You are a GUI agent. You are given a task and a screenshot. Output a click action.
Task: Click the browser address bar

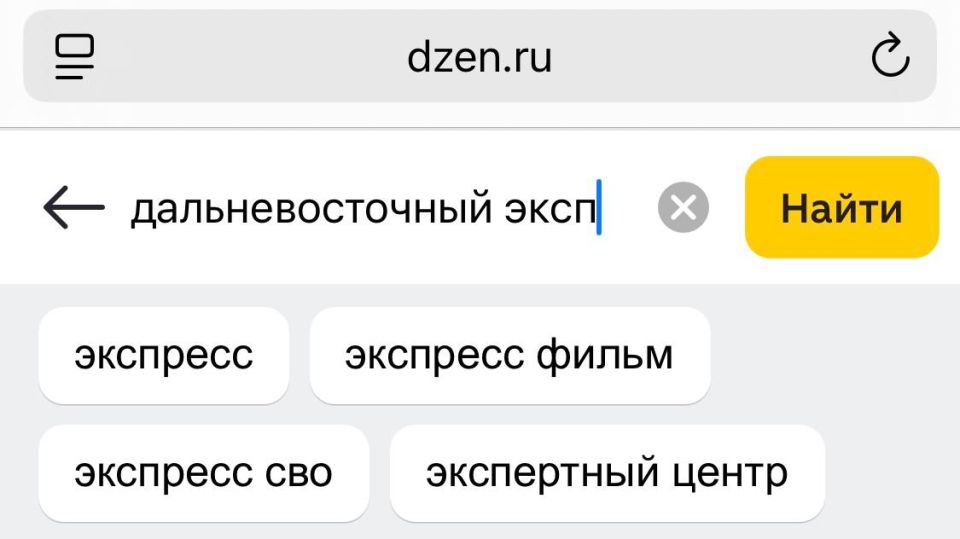coord(479,57)
